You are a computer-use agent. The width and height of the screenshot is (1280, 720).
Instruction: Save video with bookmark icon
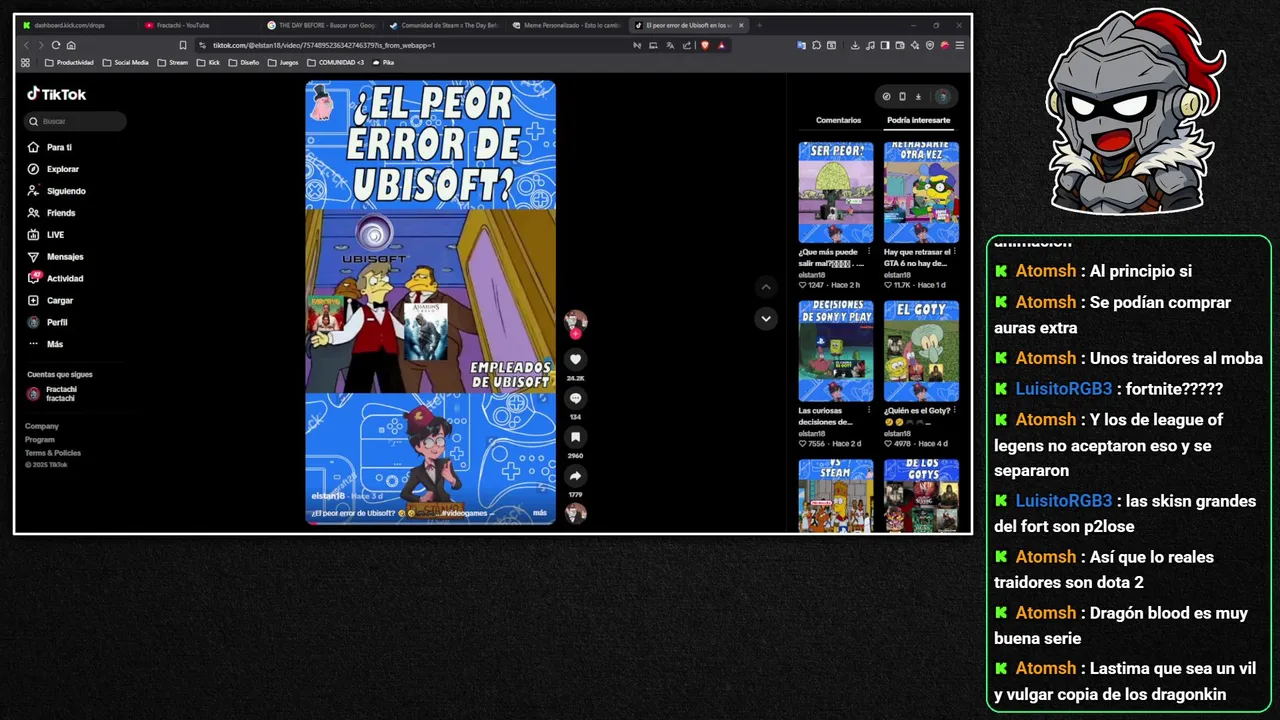(575, 437)
